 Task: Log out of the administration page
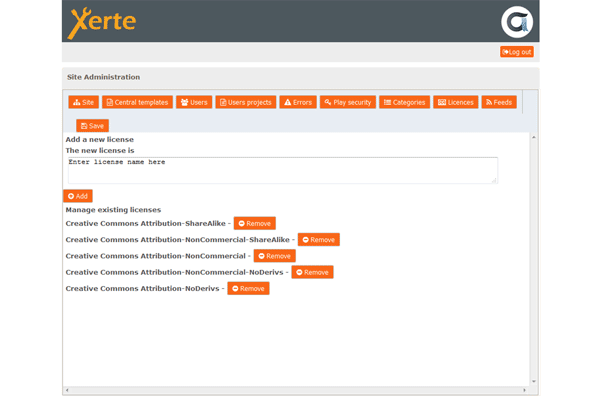516,52
